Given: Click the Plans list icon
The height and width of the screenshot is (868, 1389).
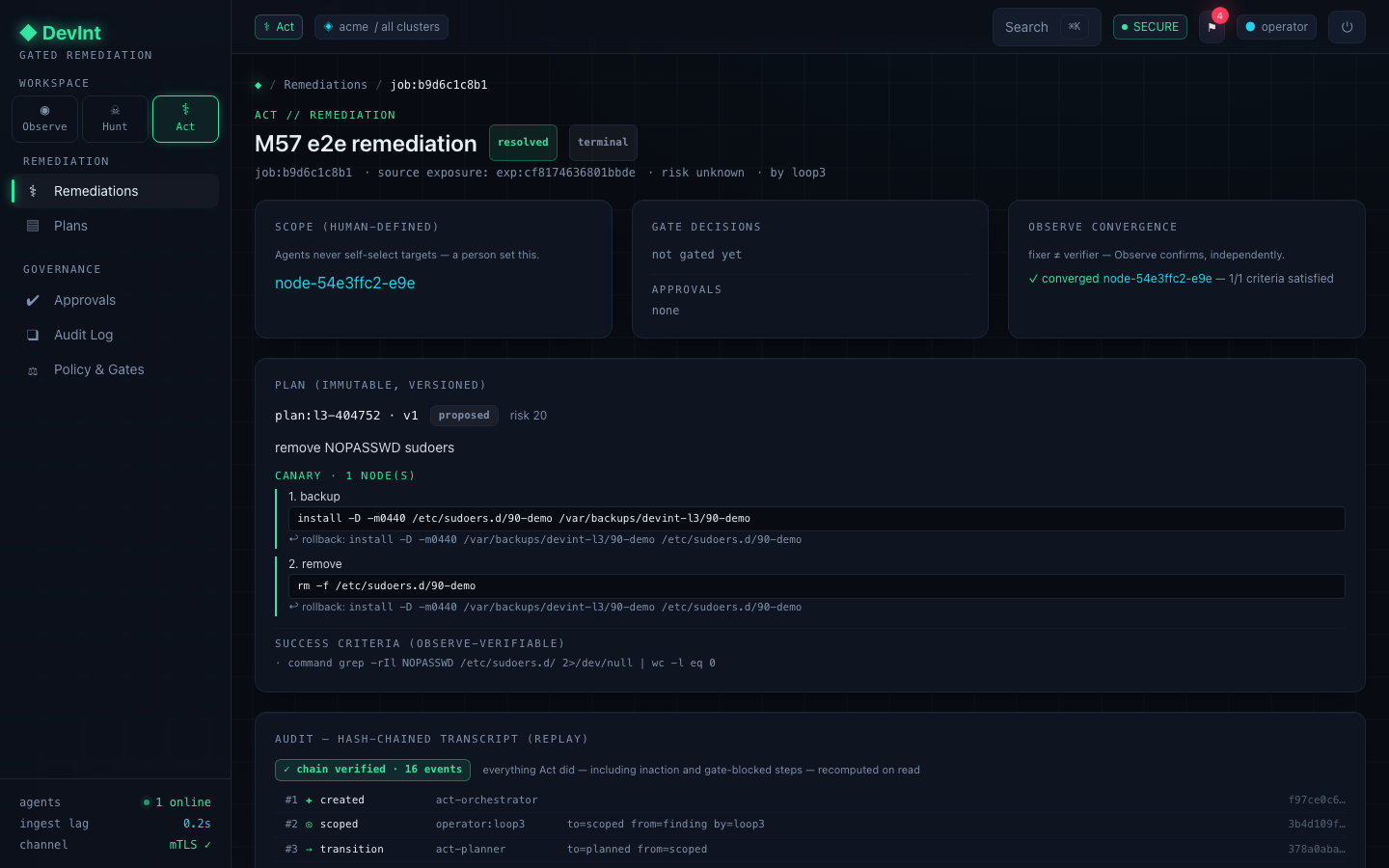Looking at the screenshot, I should [33, 226].
